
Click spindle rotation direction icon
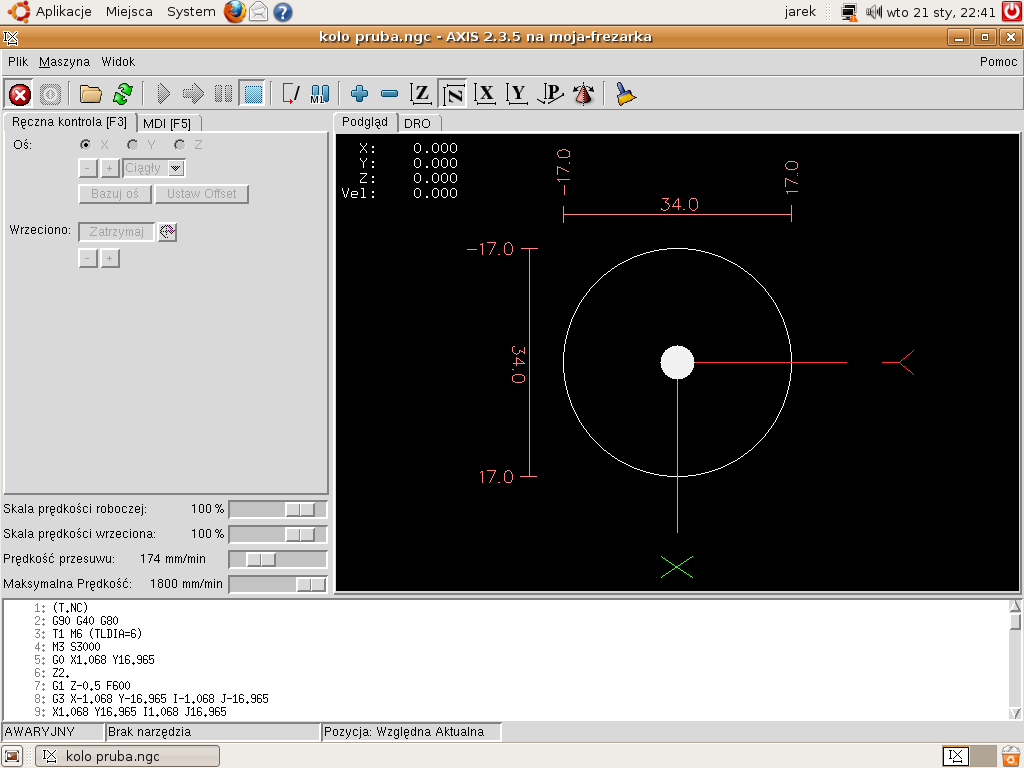[x=167, y=232]
